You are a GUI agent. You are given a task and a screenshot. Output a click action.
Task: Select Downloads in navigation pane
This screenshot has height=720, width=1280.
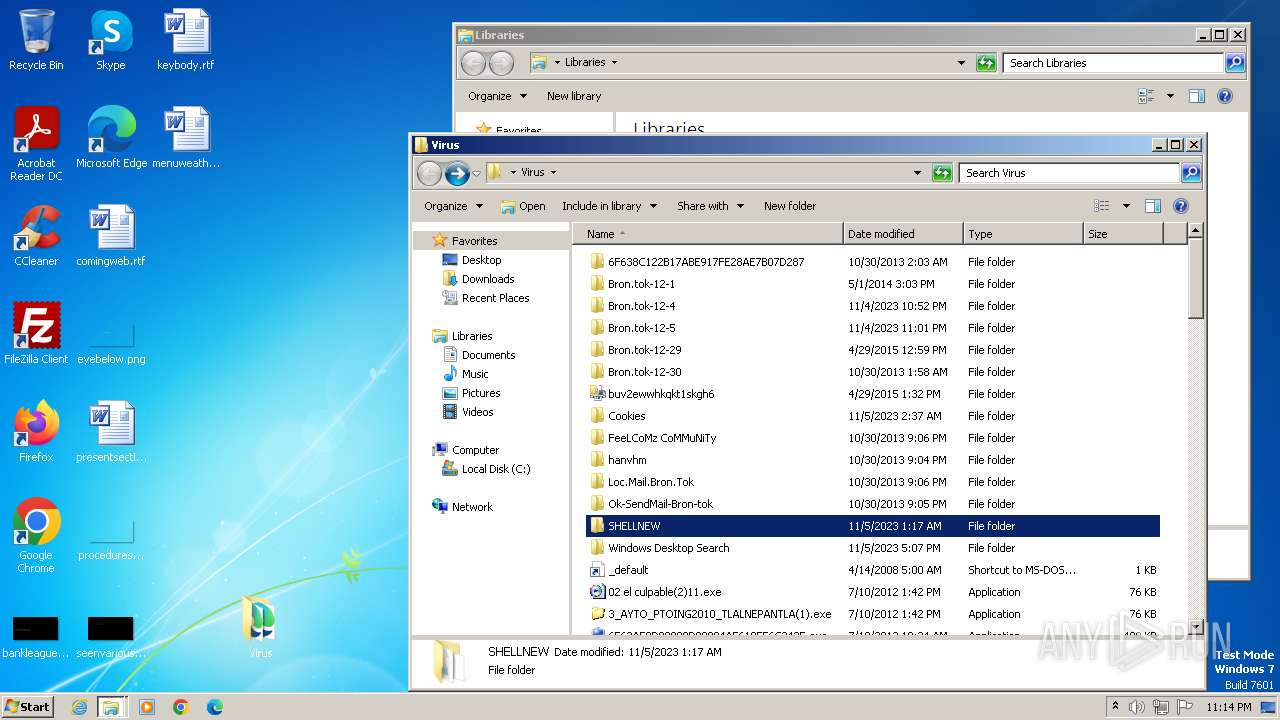coord(488,279)
